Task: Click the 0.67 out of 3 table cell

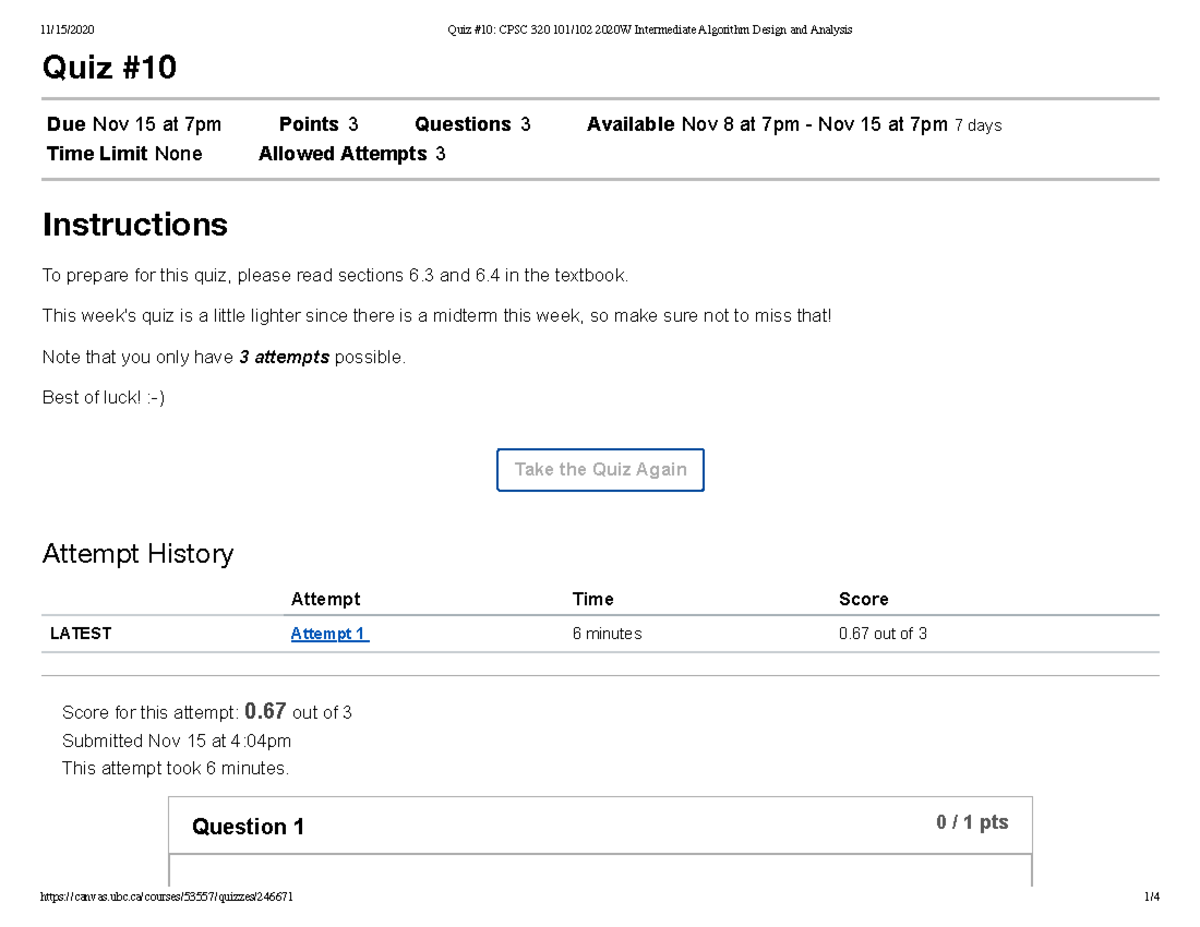Action: point(882,634)
